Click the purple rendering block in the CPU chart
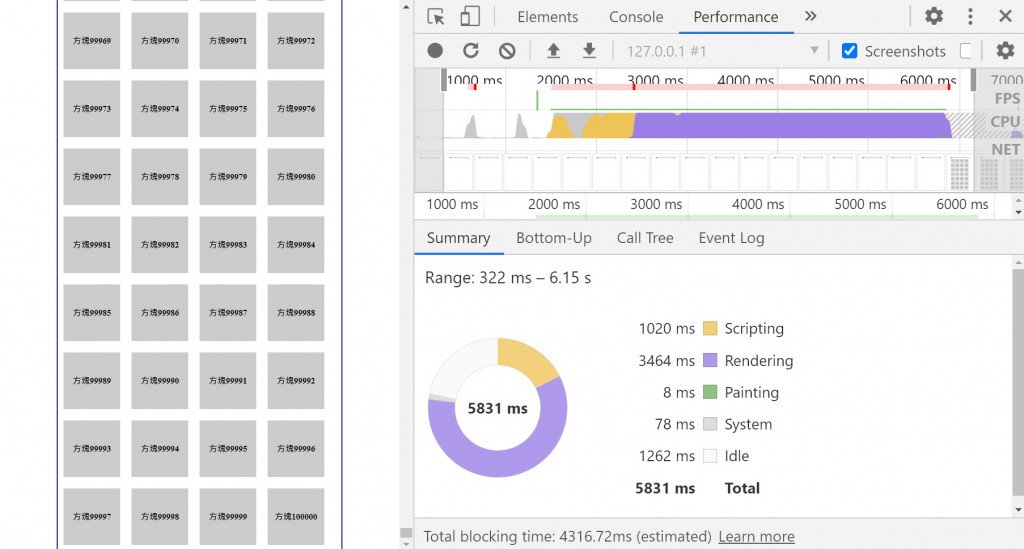This screenshot has width=1024, height=549. (790, 125)
